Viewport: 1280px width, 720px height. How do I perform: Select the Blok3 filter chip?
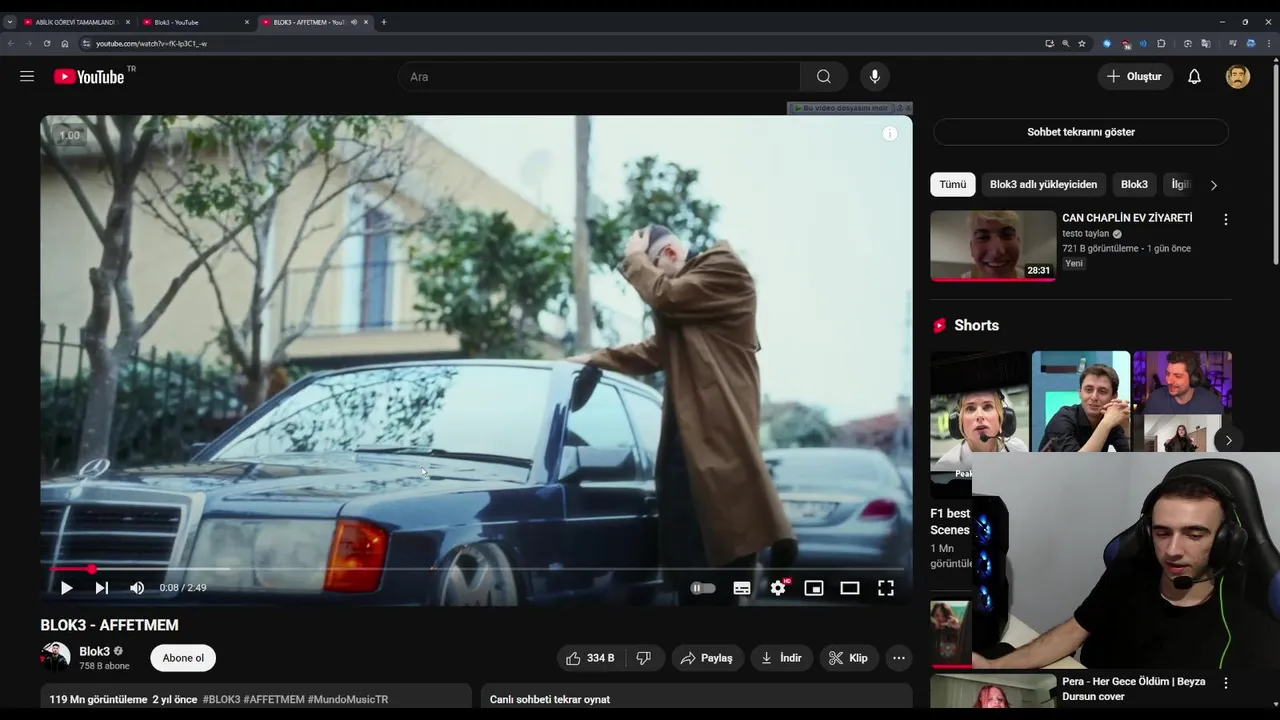pos(1134,184)
